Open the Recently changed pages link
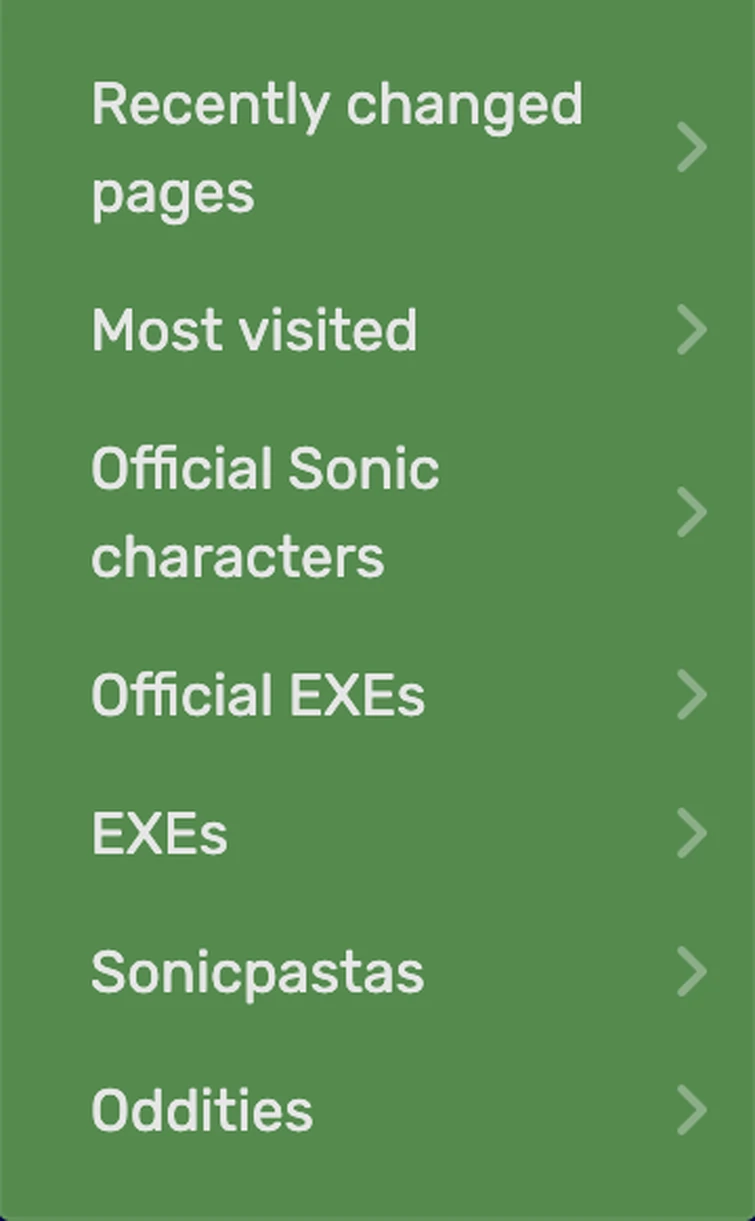Image resolution: width=755 pixels, height=1221 pixels. click(337, 146)
